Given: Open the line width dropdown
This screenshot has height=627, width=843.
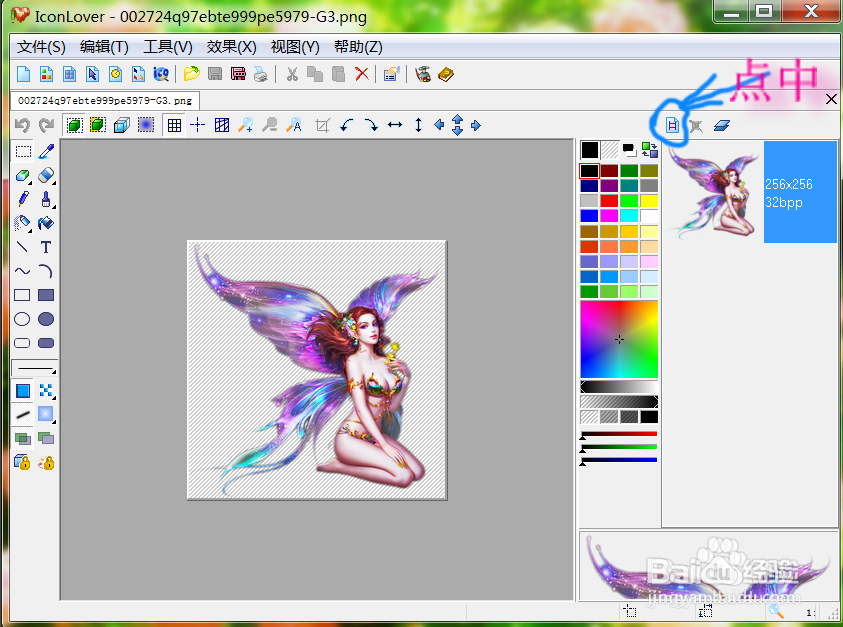Looking at the screenshot, I should coord(34,368).
